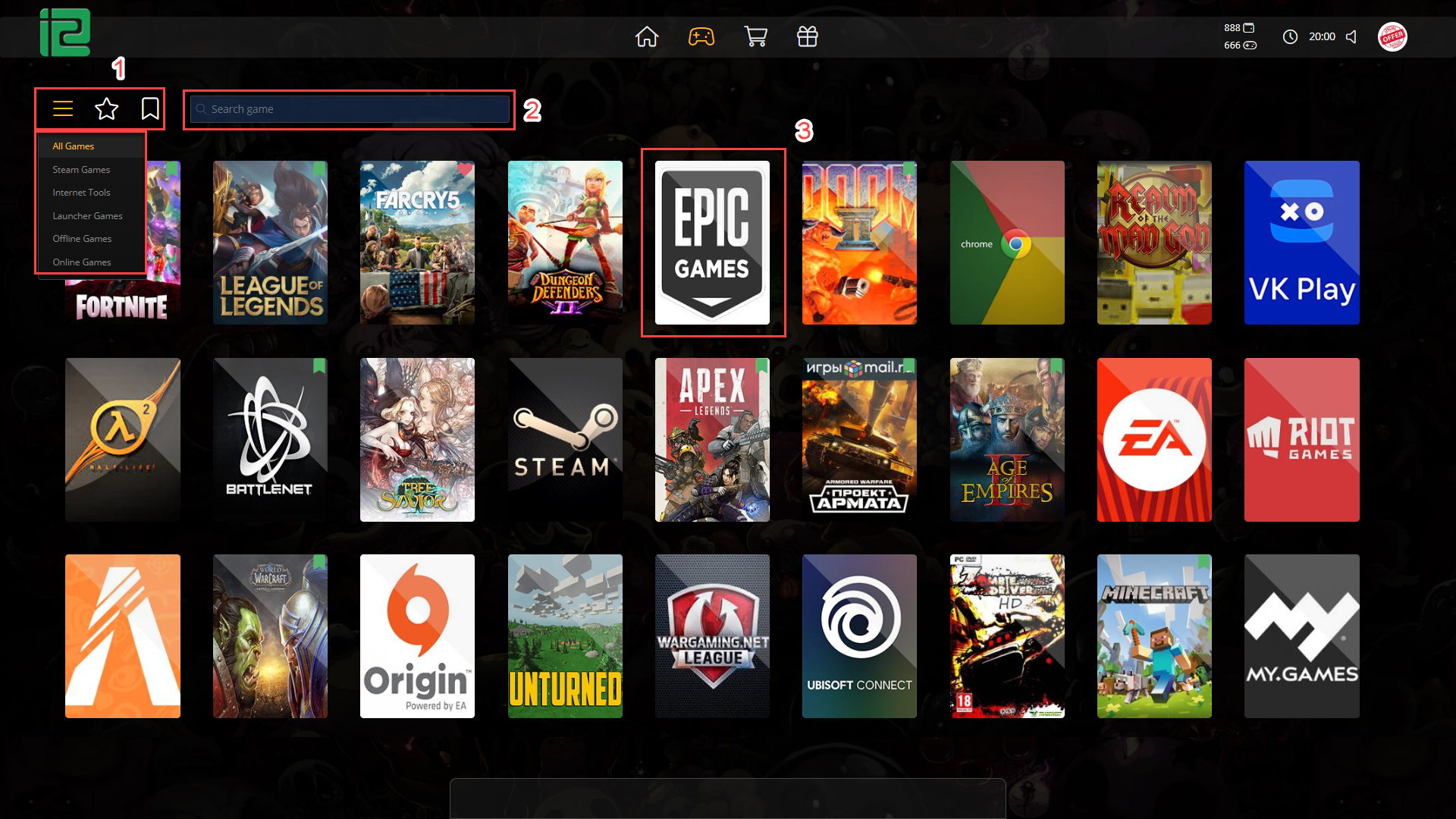Click the game controller icon

701,36
